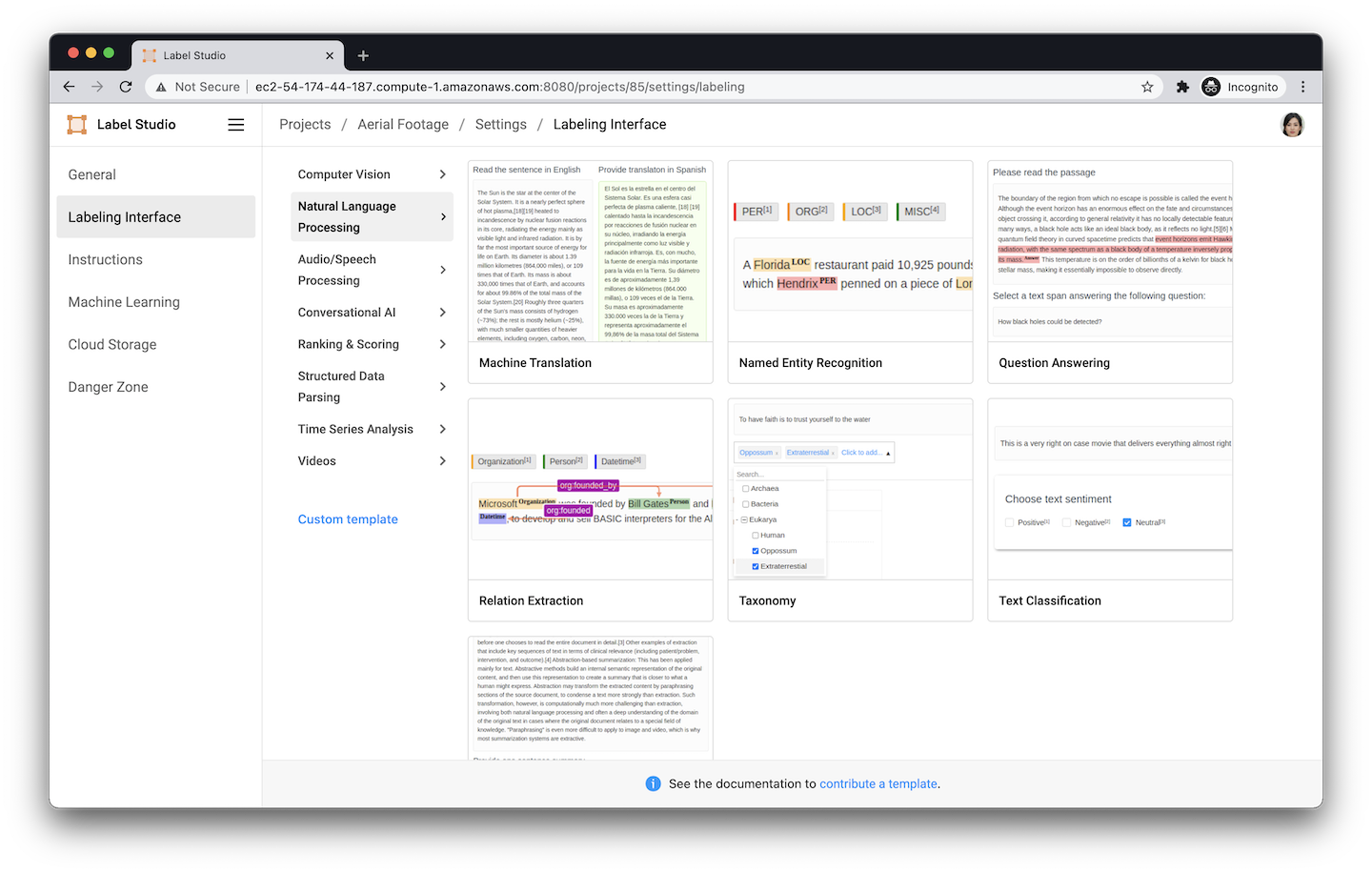Switch to Cloud Storage settings
The width and height of the screenshot is (1372, 873).
pyautogui.click(x=112, y=345)
